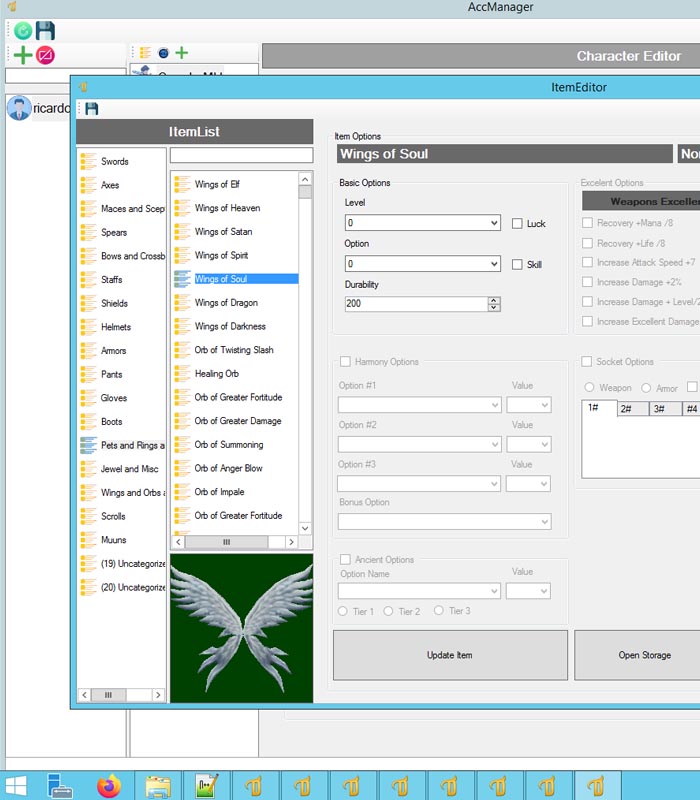
Task: Tick Recovery +Mana /8 excellent option
Action: click(587, 223)
